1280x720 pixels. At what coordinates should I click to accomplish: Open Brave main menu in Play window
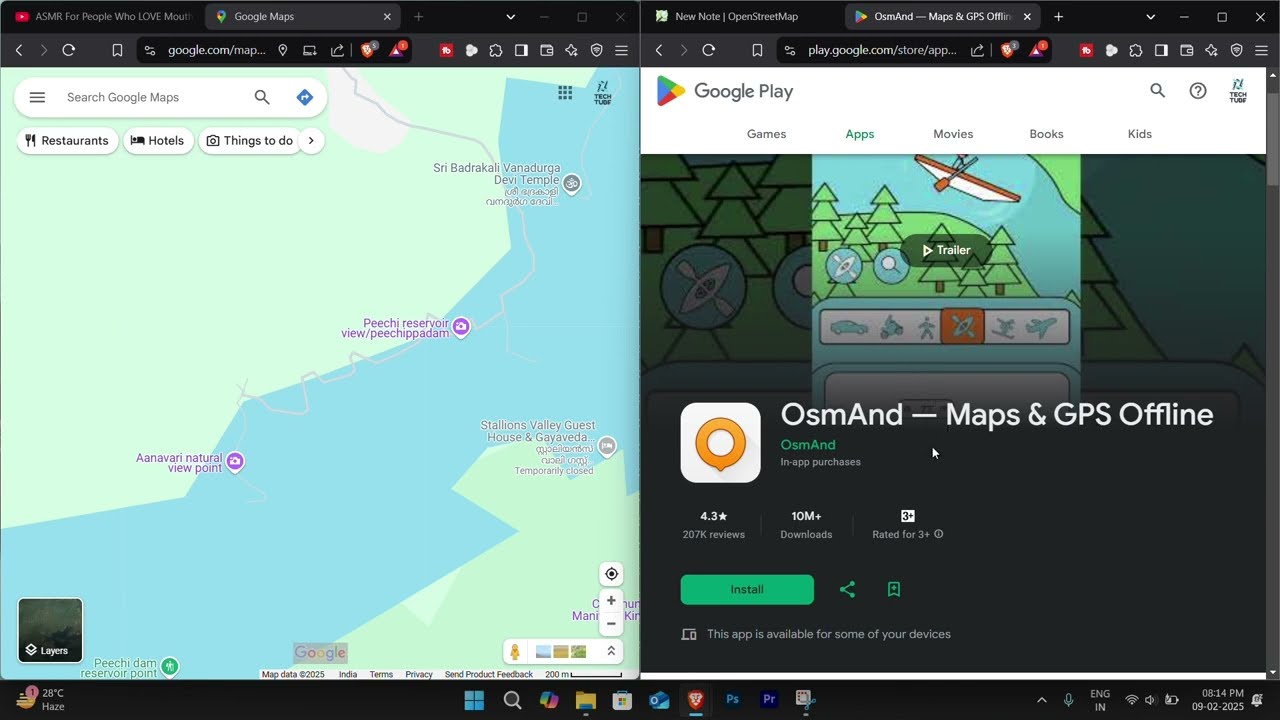tap(1261, 50)
